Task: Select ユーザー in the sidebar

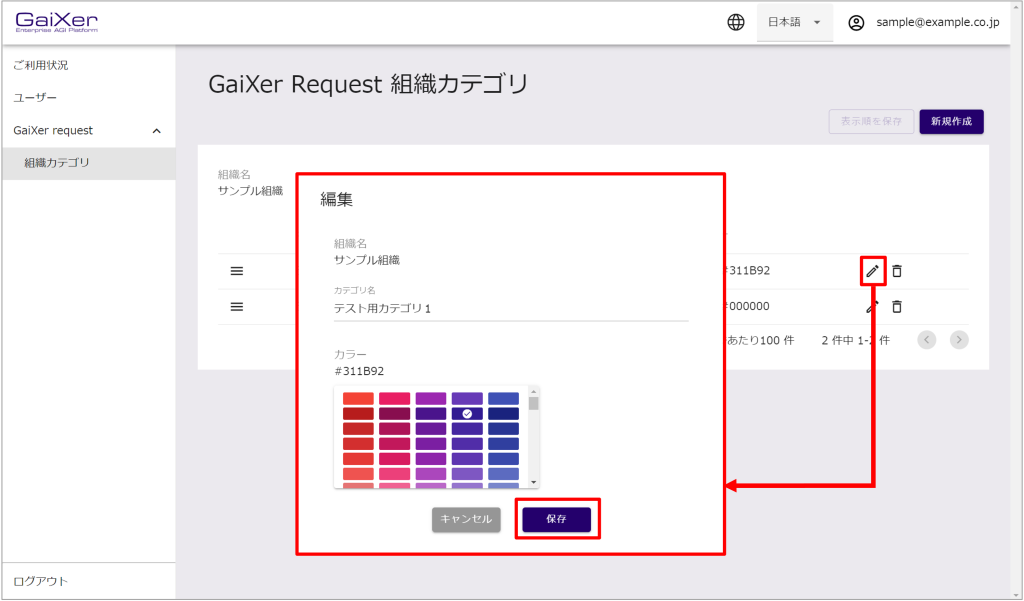Action: pyautogui.click(x=35, y=98)
